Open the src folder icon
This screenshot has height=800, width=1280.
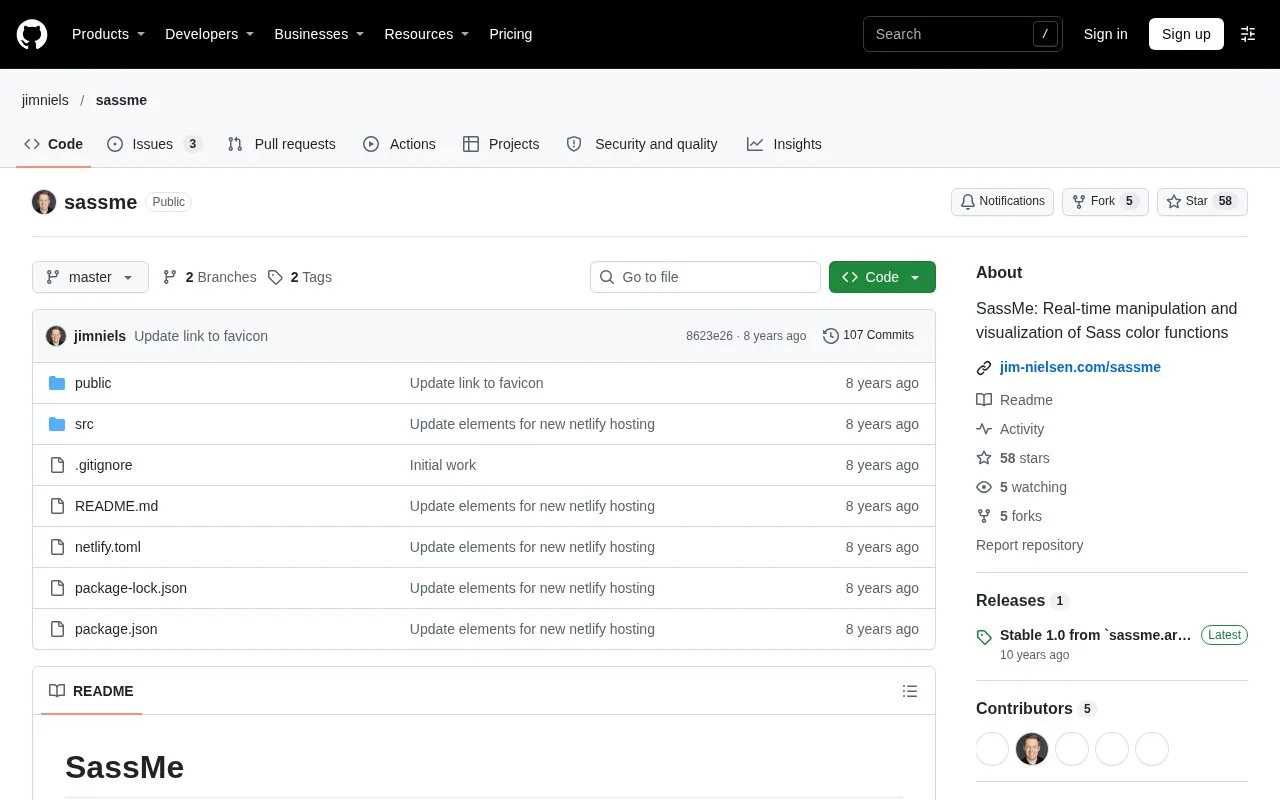pyautogui.click(x=57, y=424)
